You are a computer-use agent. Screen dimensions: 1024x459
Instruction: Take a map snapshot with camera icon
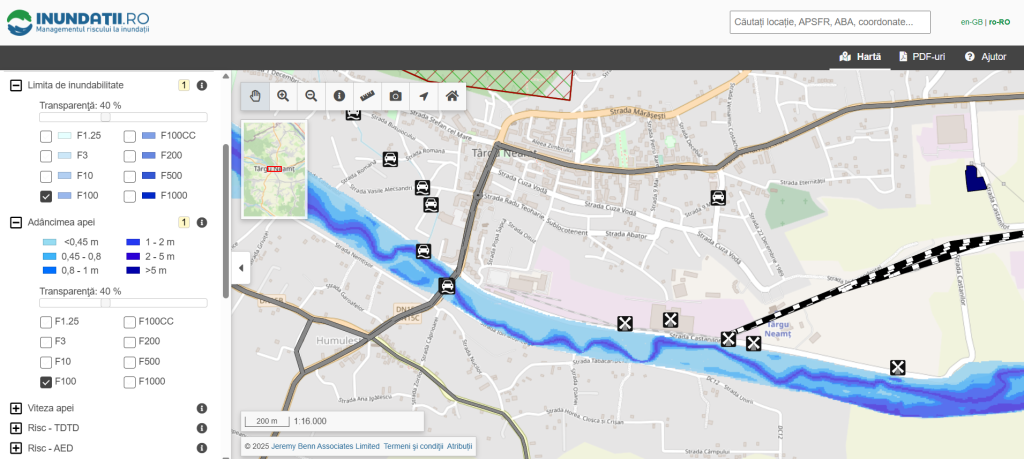coord(396,96)
